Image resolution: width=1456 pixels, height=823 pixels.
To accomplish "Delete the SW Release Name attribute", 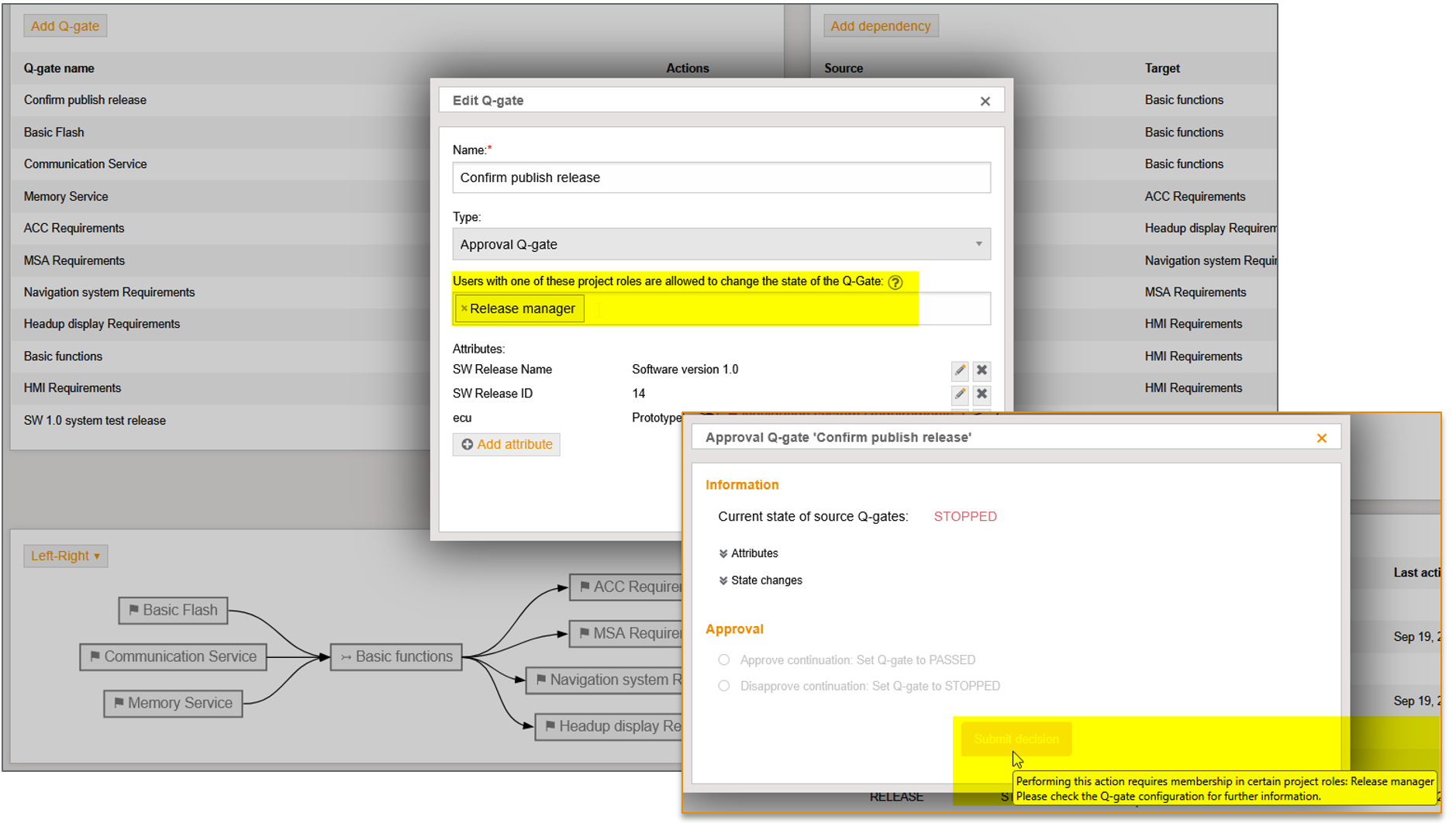I will (982, 370).
